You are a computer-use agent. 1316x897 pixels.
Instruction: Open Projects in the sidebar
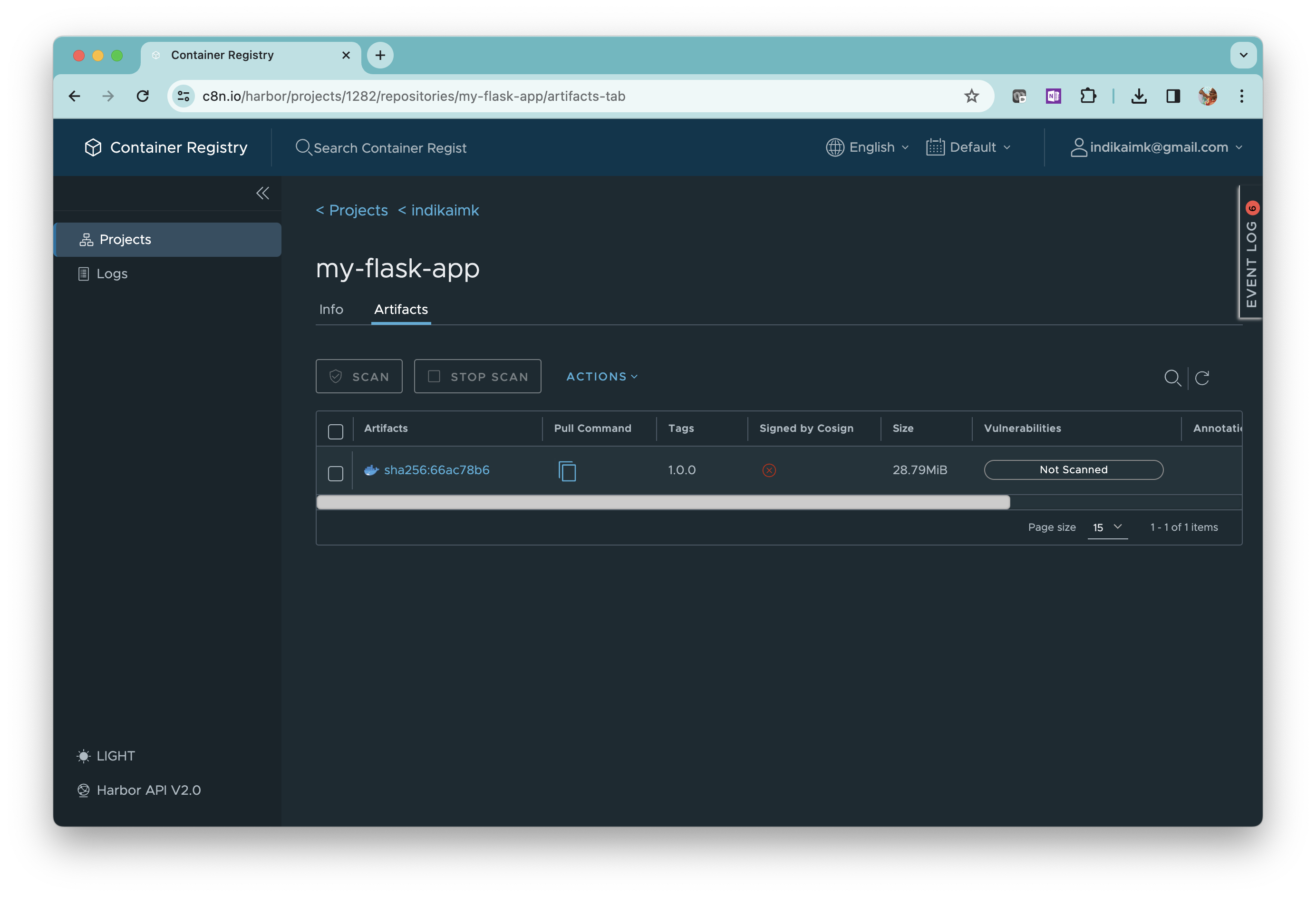(x=168, y=240)
